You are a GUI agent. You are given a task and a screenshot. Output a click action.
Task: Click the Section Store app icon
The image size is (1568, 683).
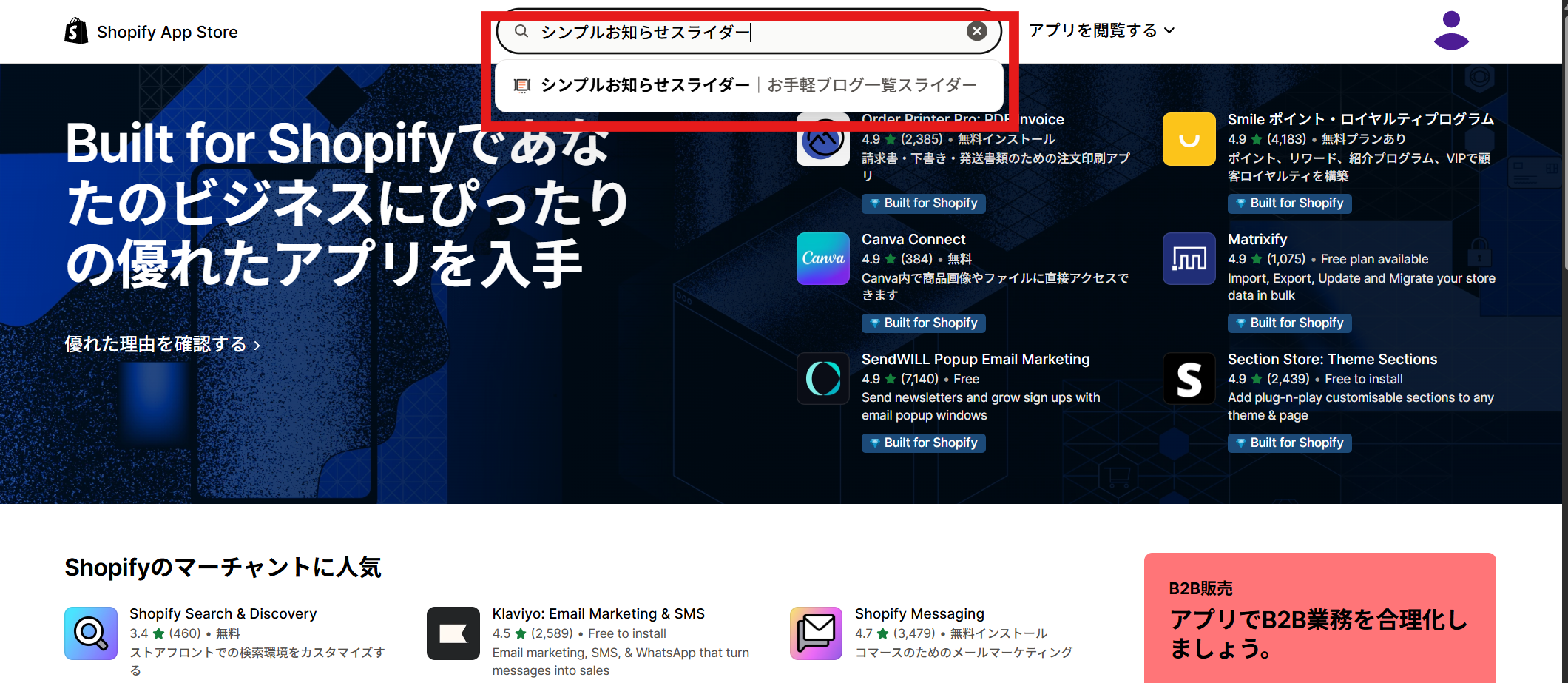1189,379
